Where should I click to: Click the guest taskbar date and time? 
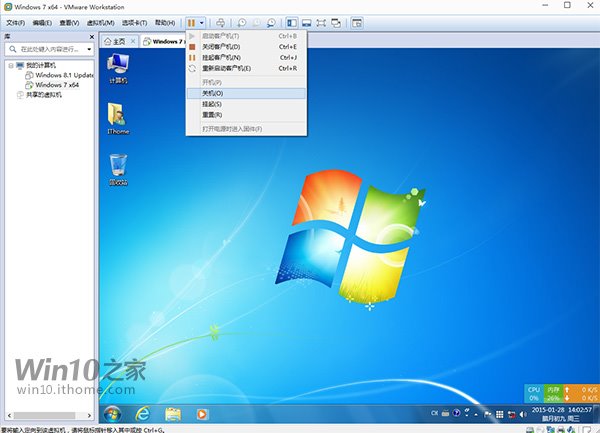click(562, 414)
